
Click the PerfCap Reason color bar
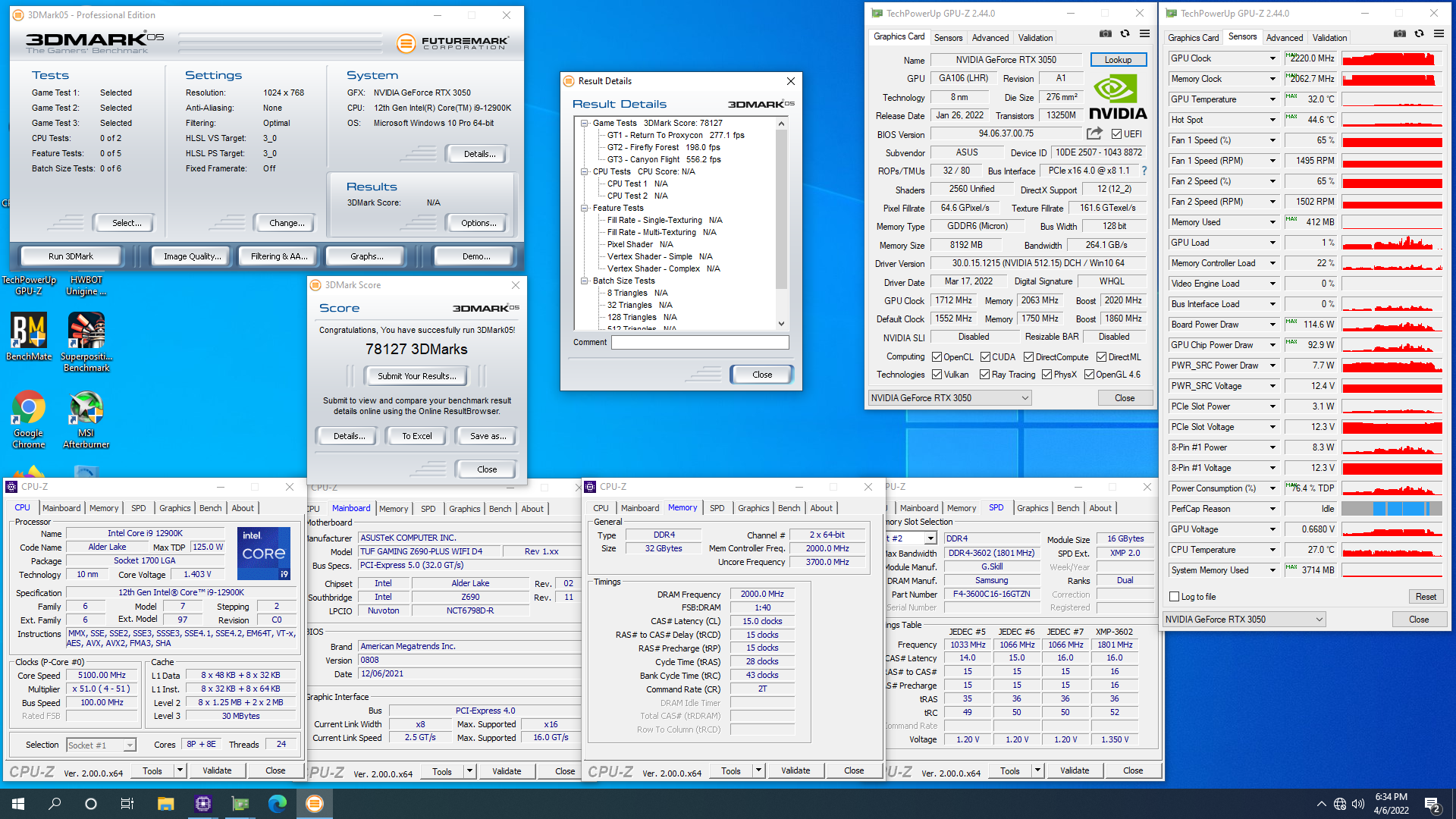point(1392,509)
